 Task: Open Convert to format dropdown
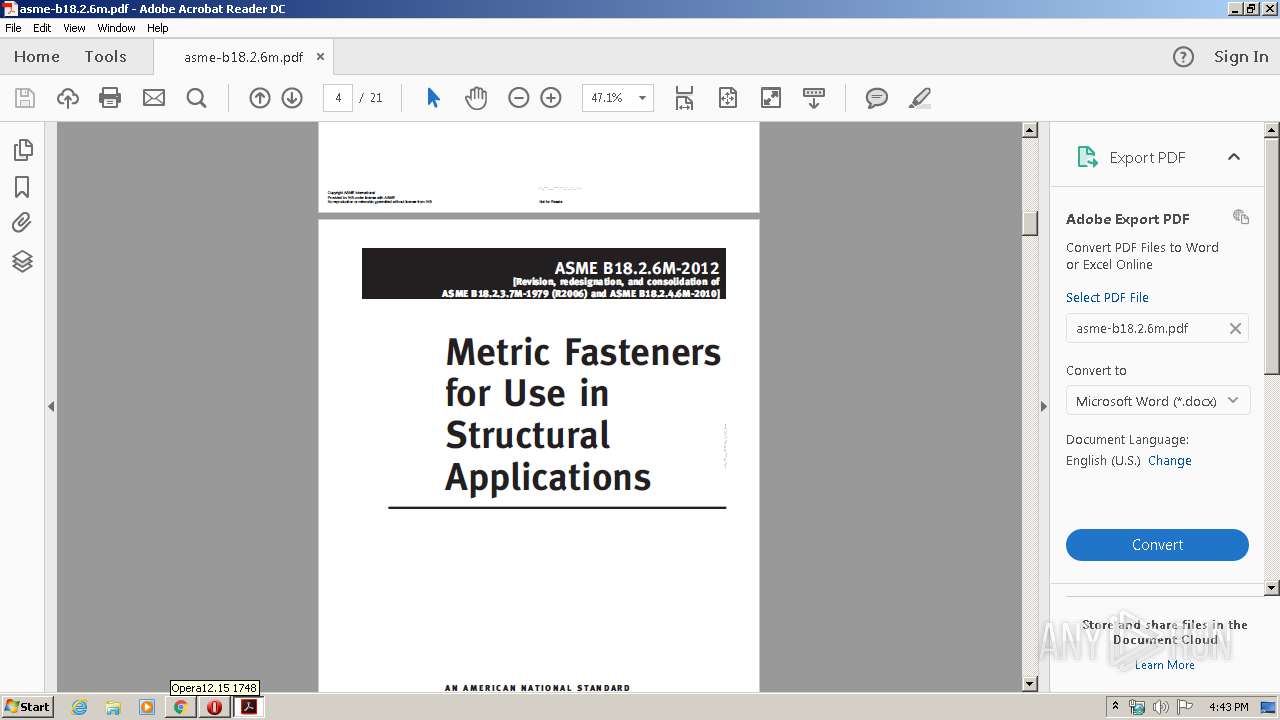tap(1157, 401)
